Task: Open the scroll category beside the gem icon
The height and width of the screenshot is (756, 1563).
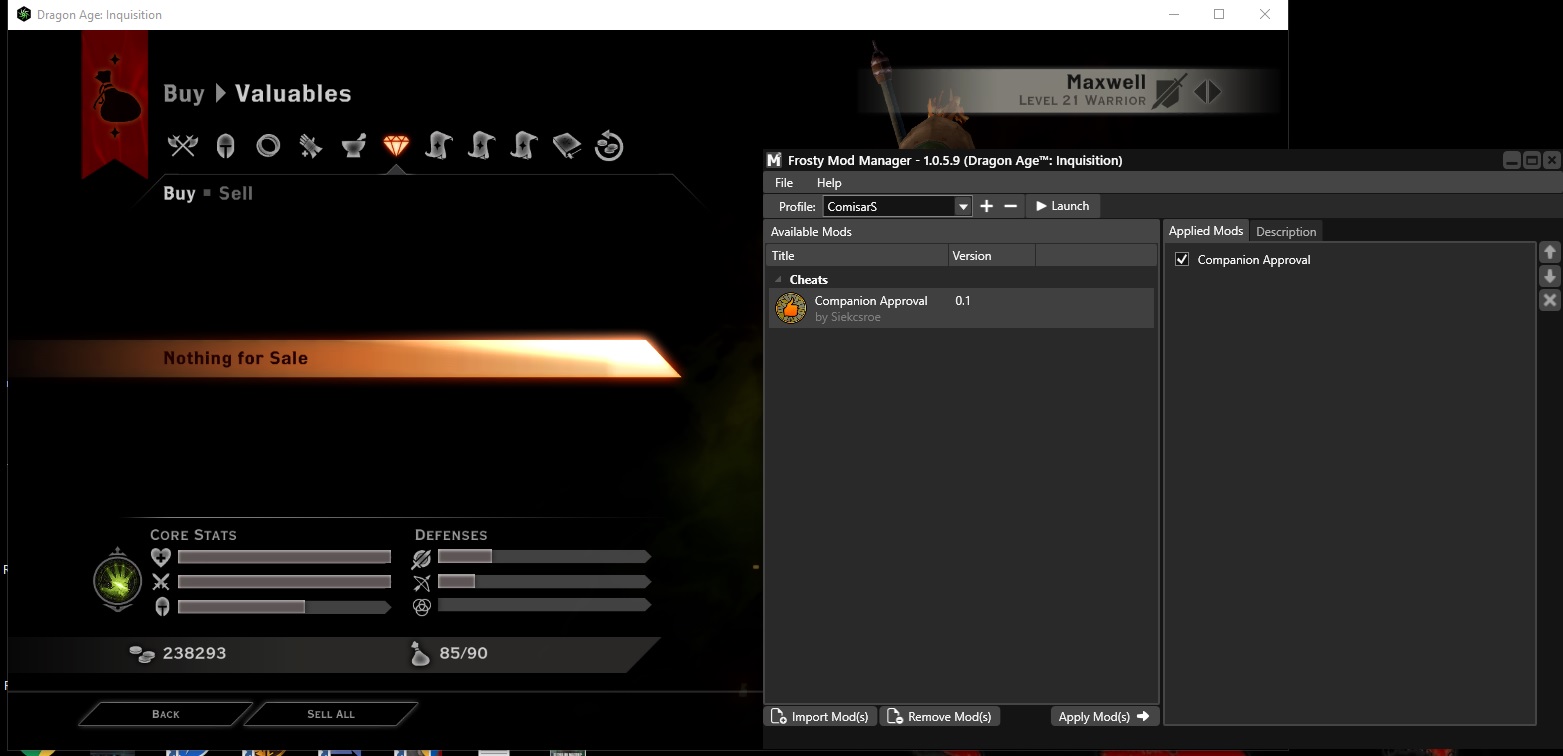Action: 439,146
